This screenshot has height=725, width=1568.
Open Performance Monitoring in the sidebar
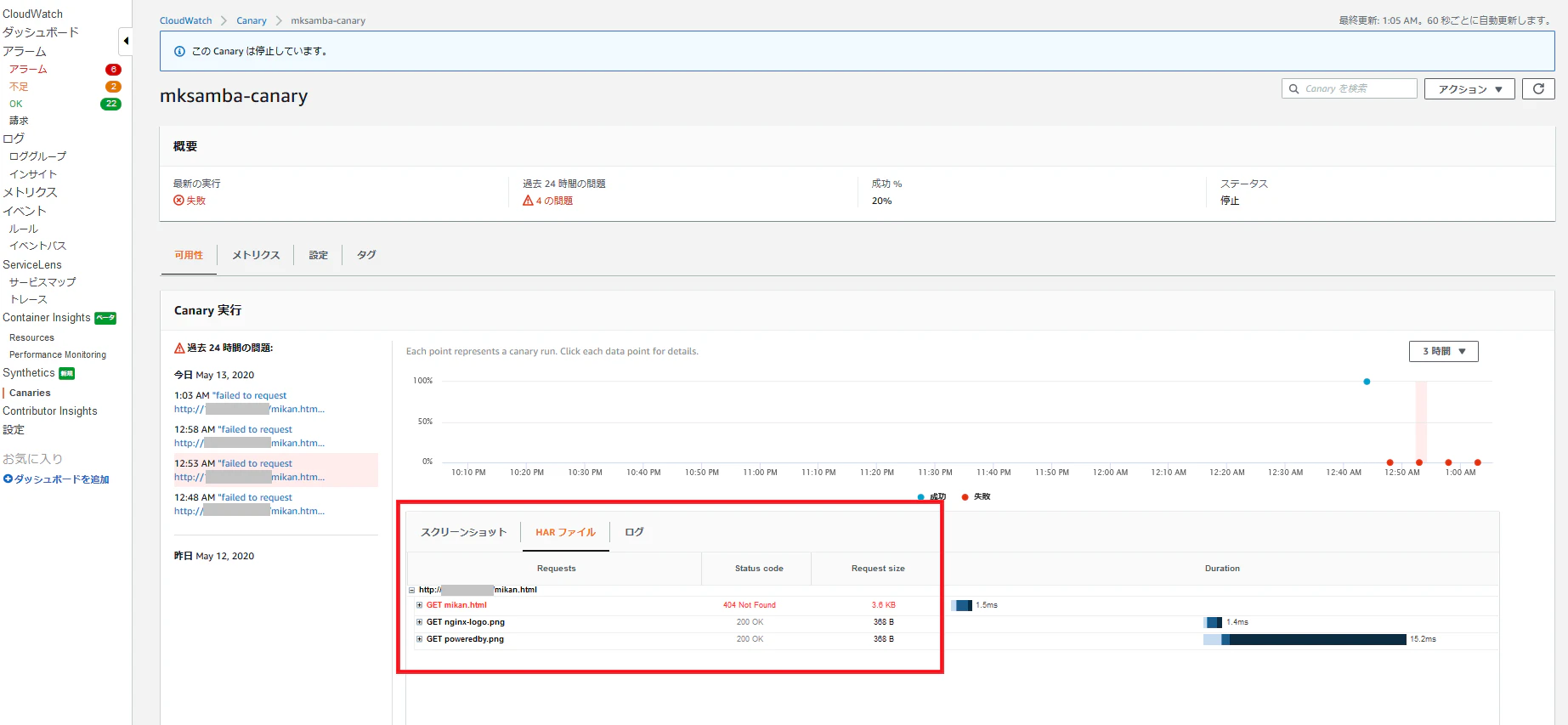58,354
